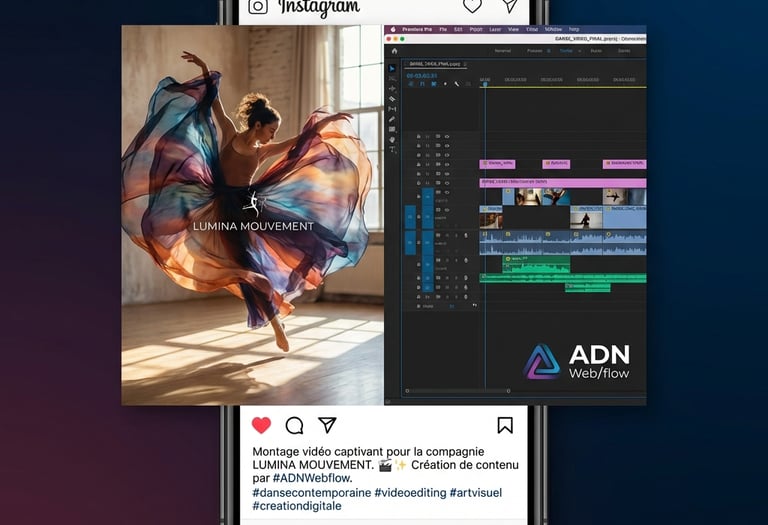Open the Premiere Pro application menu

click(x=417, y=29)
